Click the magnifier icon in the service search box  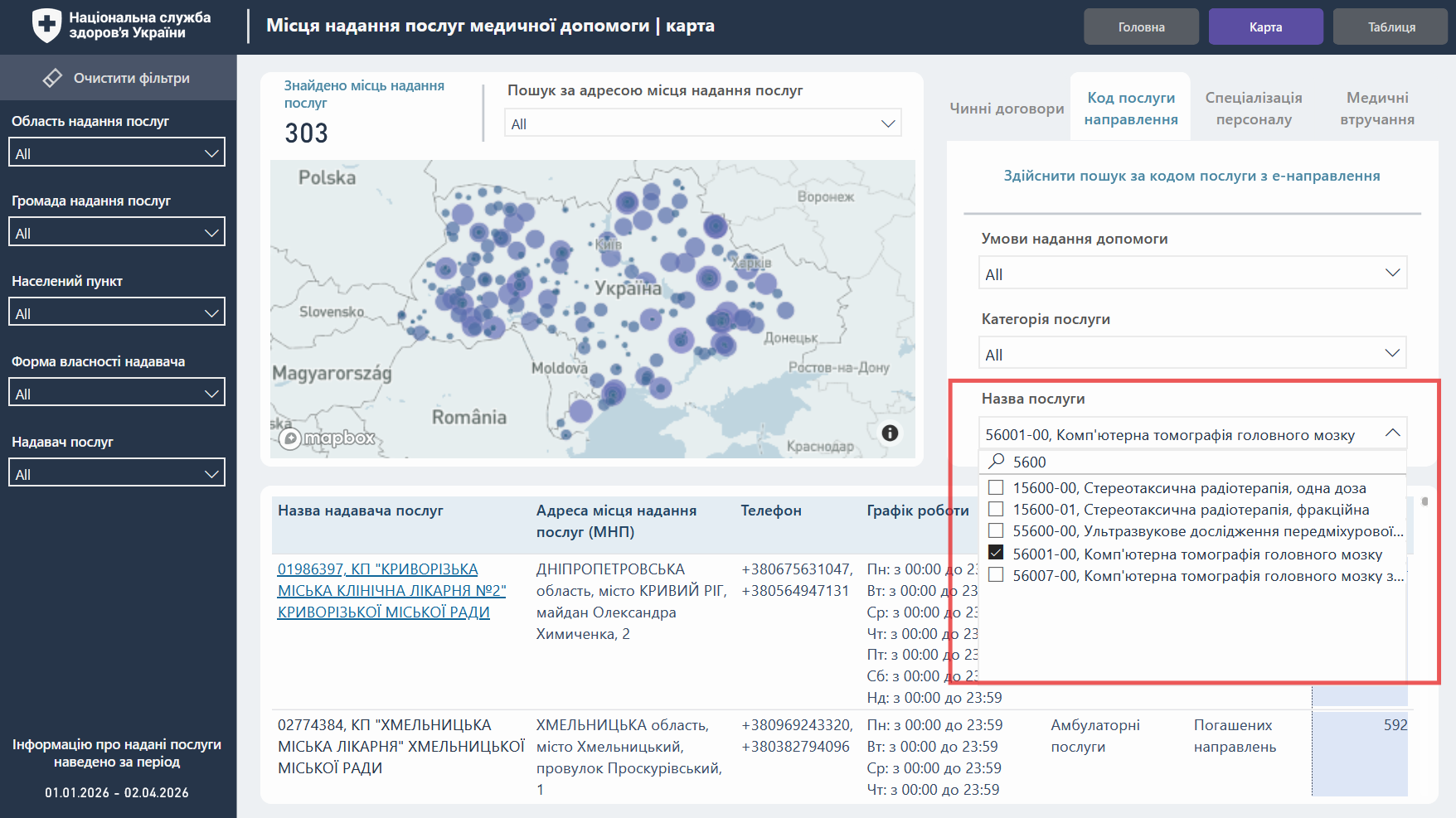click(997, 461)
